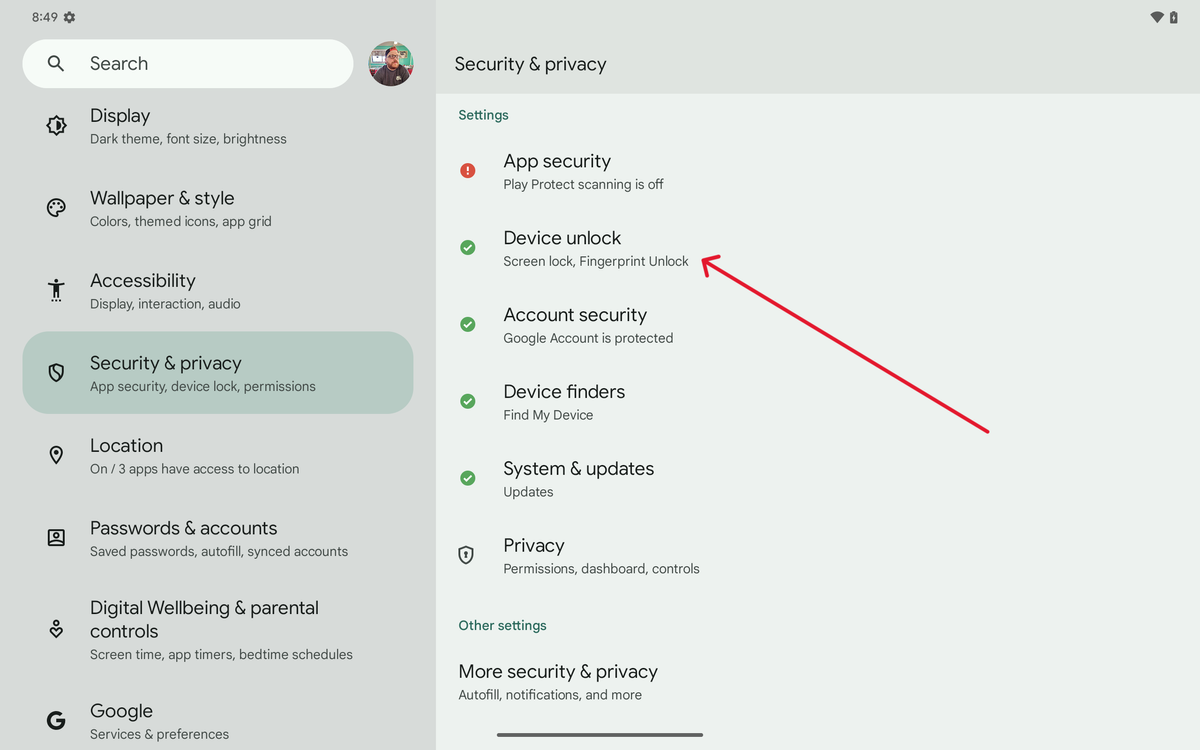Open Account security entry
Screen dimensions: 1200x750
pos(588,325)
